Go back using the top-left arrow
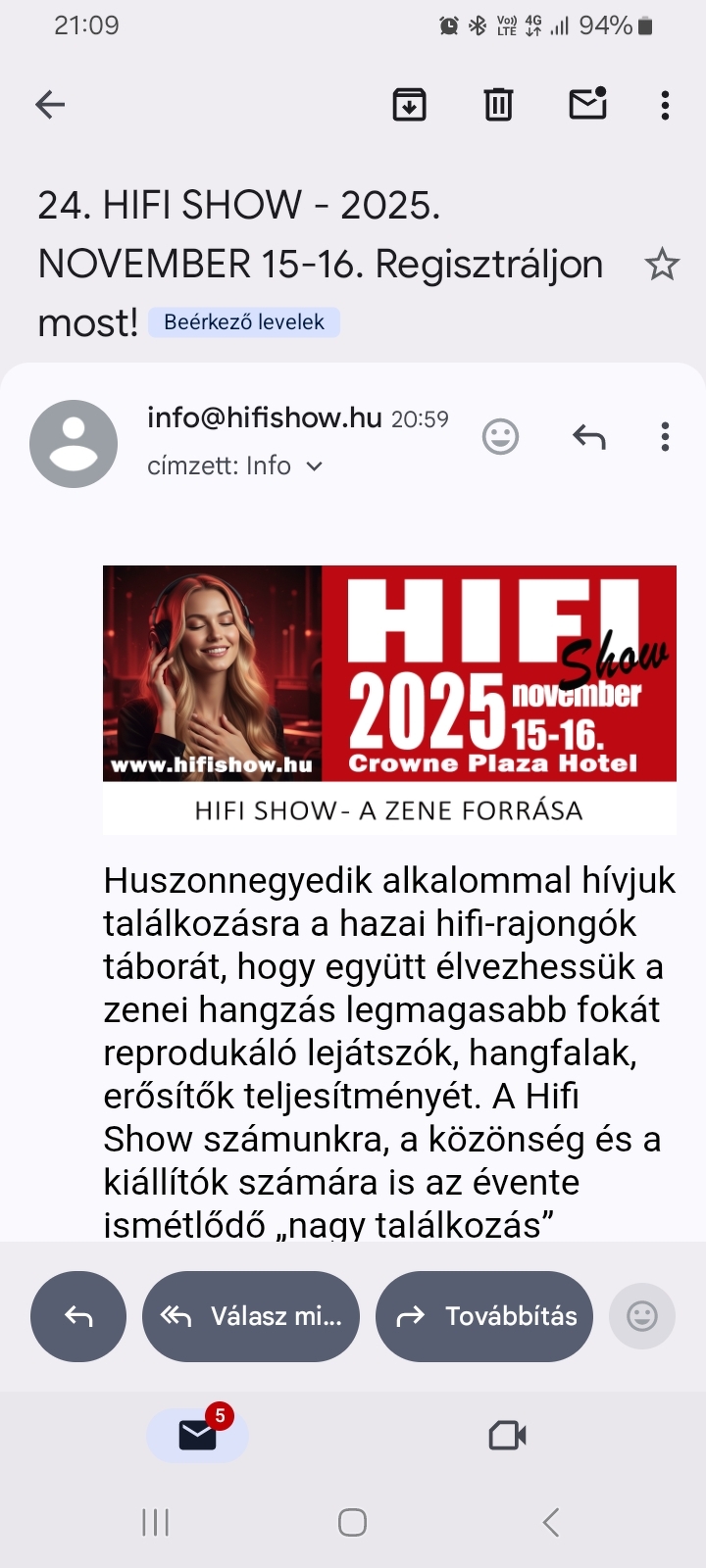The width and height of the screenshot is (706, 1568). point(50,104)
